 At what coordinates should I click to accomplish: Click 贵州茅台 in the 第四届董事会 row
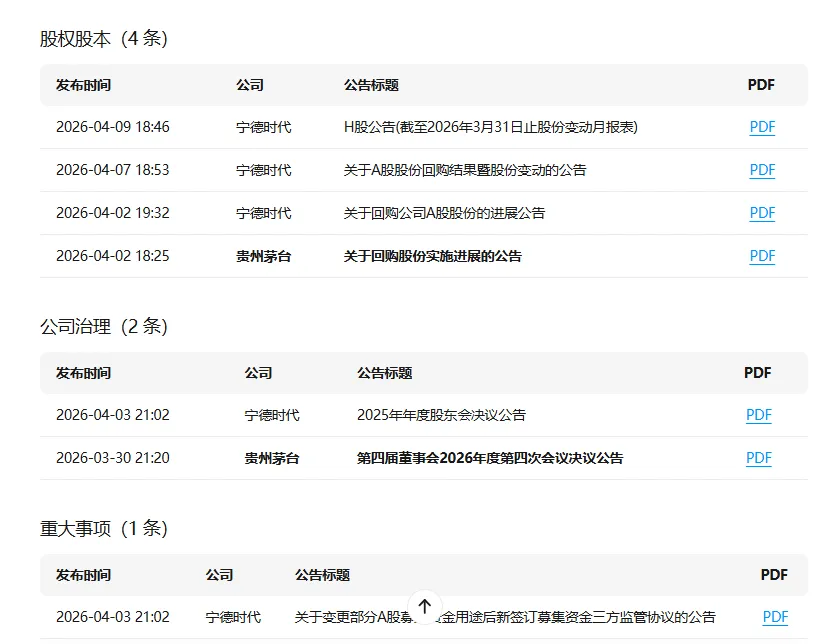(x=272, y=458)
